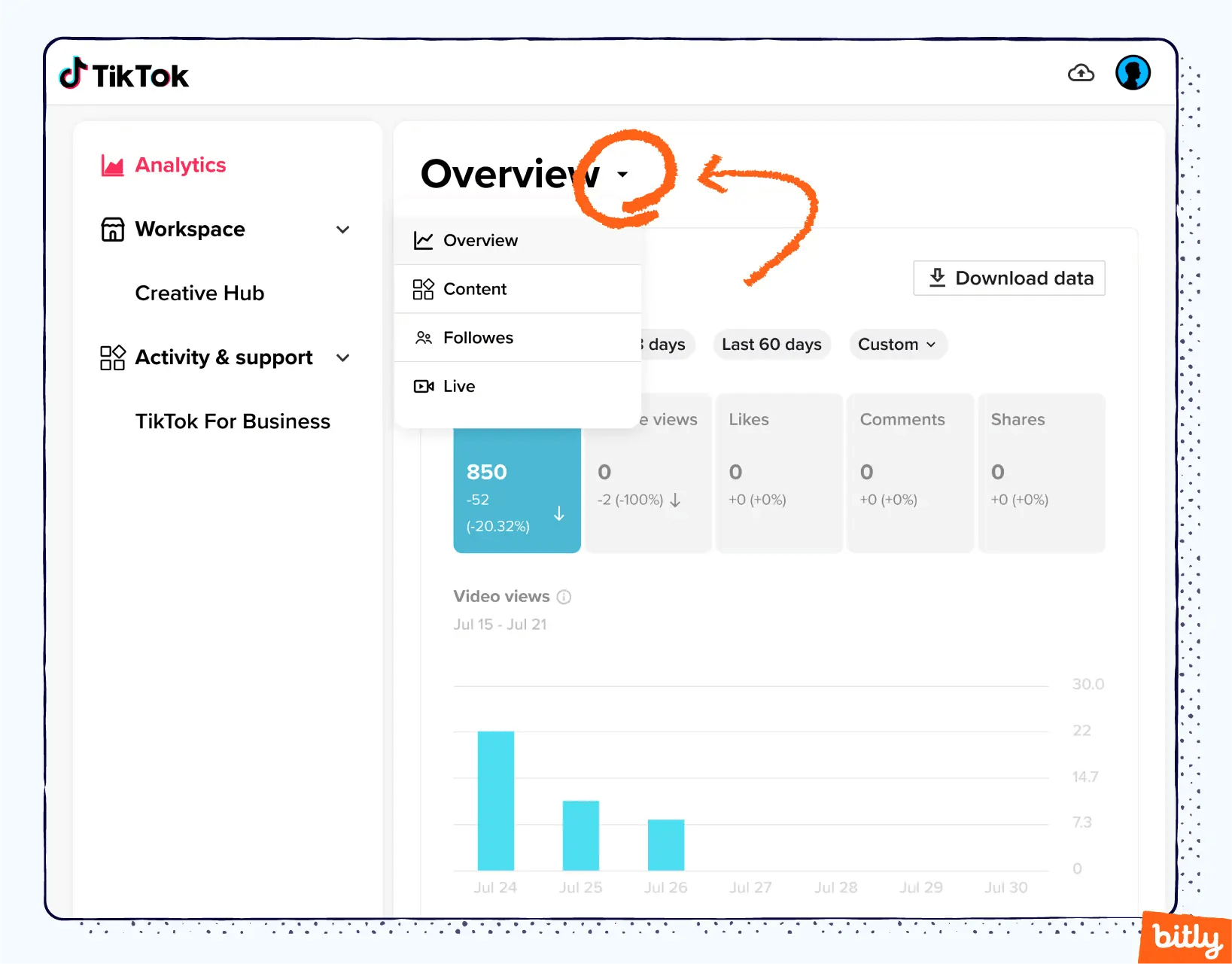This screenshot has width=1232, height=964.
Task: Open TikTok For Business
Action: [233, 421]
